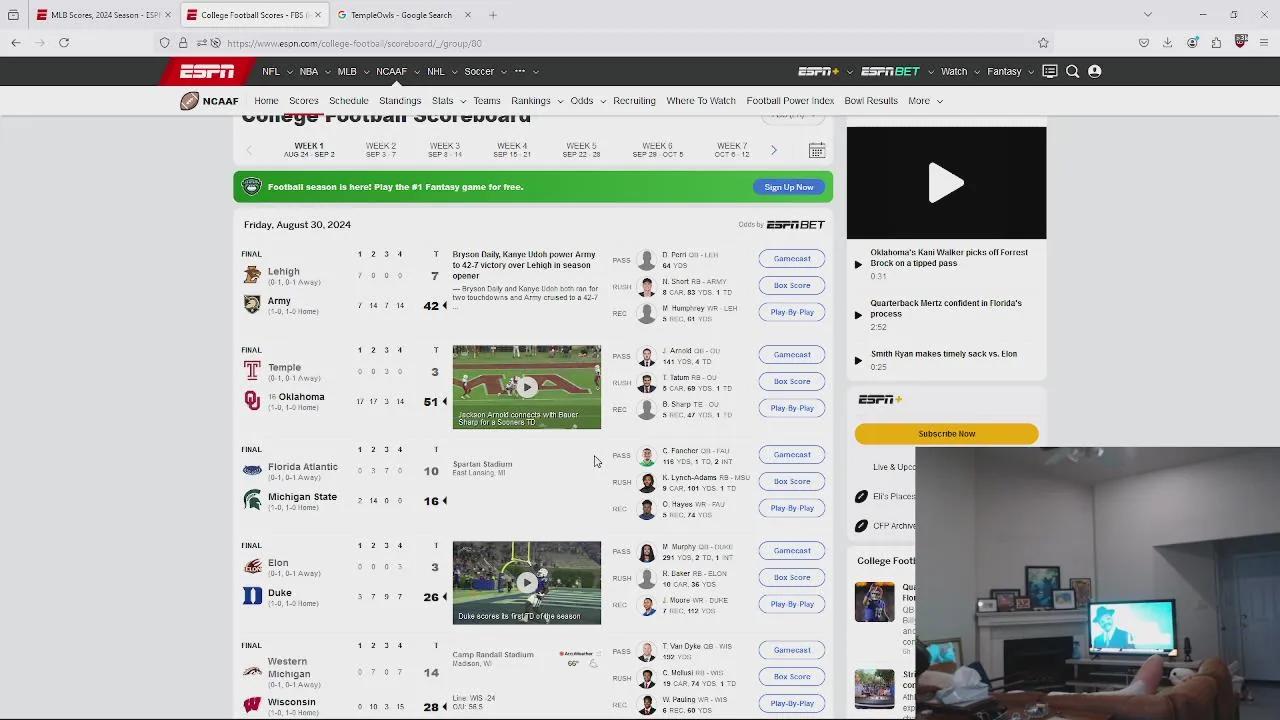Play the large sidebar video
This screenshot has height=720, width=1280.
[x=946, y=183]
